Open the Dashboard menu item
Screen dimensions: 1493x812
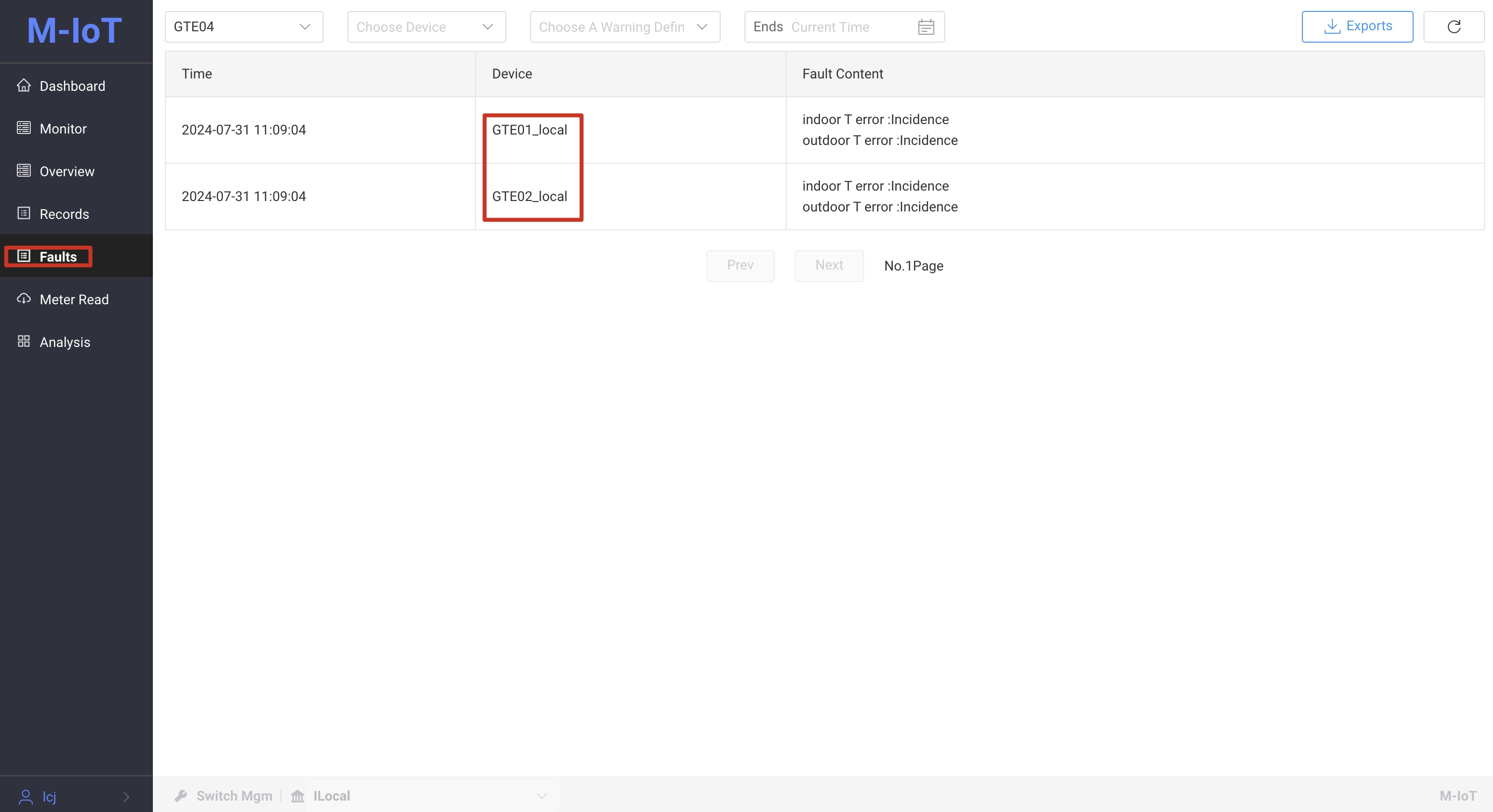76,86
